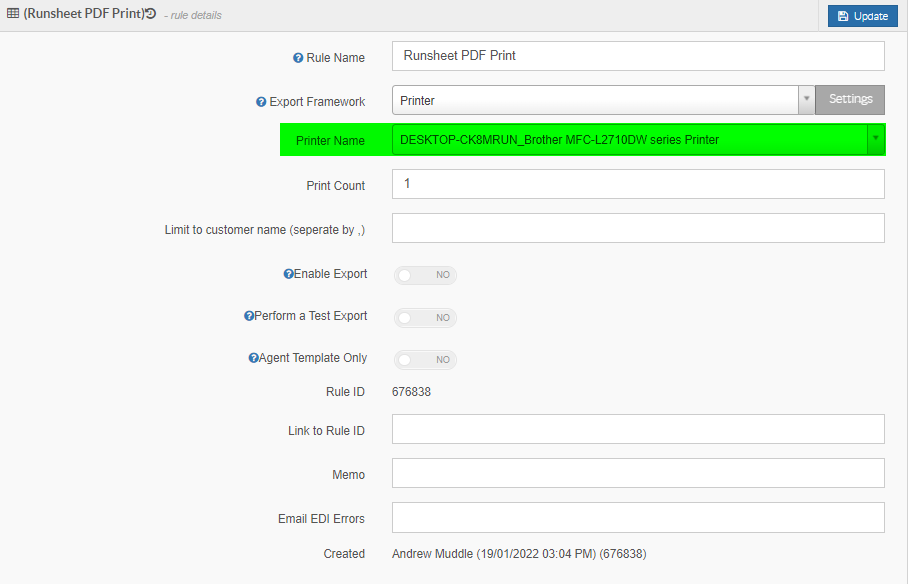Screen dimensions: 908x584
Task: Click the Email EDI Errors field
Action: 638,517
